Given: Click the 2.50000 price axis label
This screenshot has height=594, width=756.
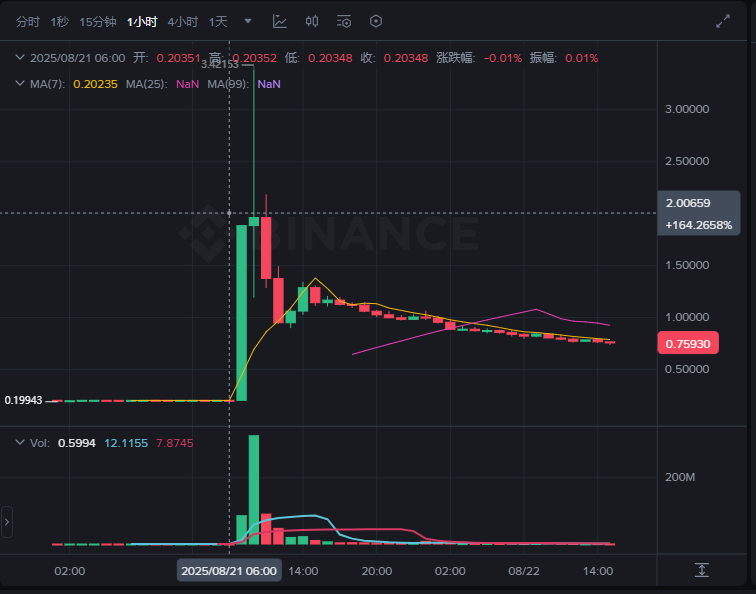Looking at the screenshot, I should point(687,161).
